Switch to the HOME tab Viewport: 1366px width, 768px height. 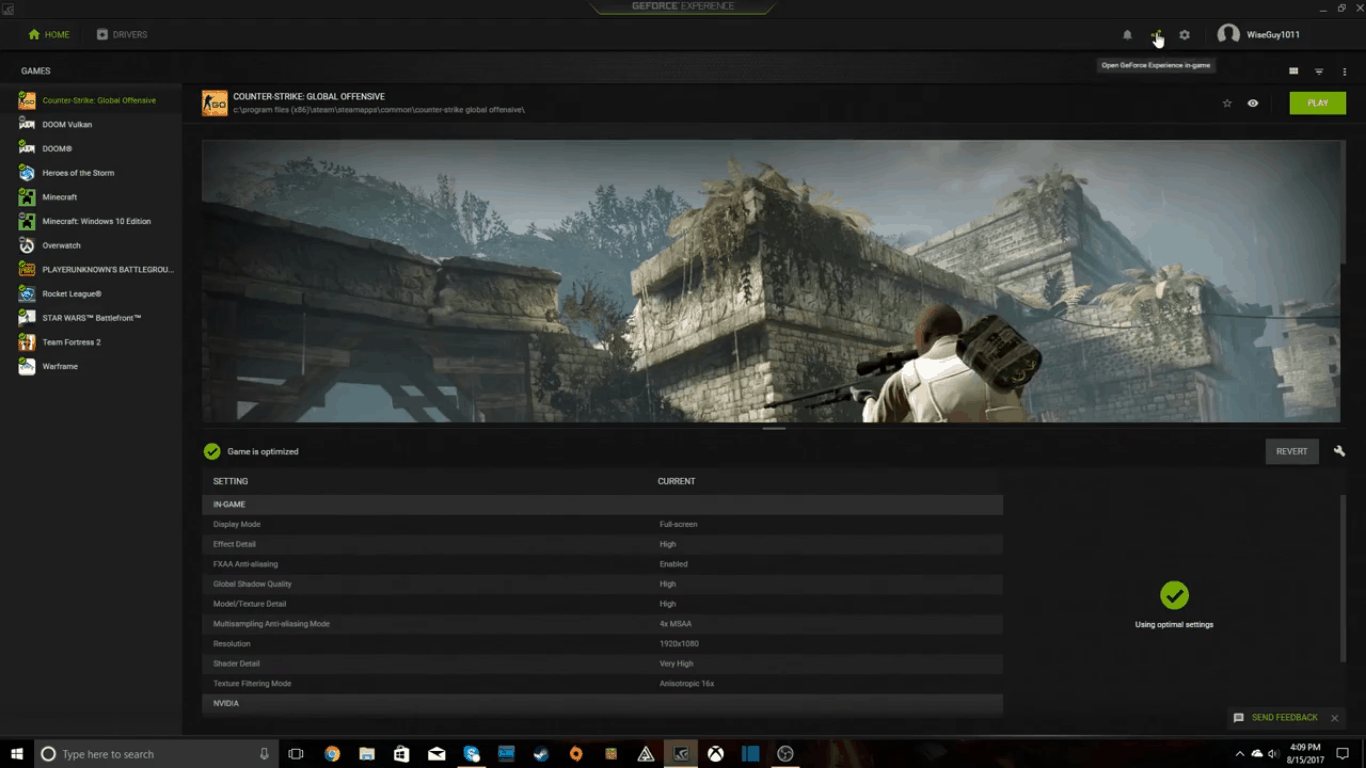tap(49, 35)
